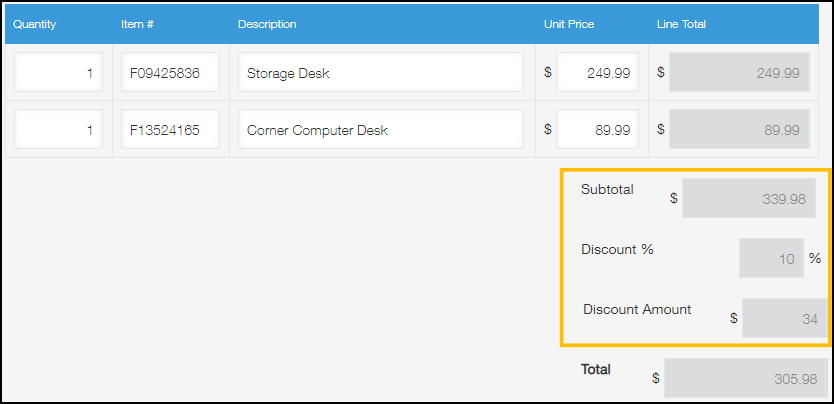Click the Unit Price column header
834x404 pixels.
(x=569, y=24)
